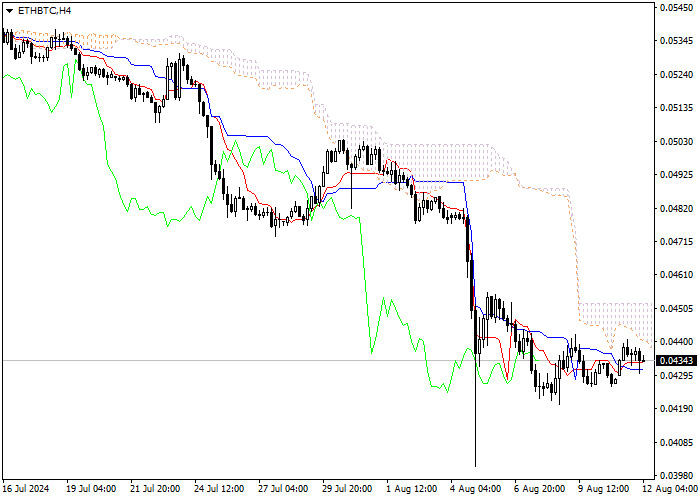Select time axis label 4 Aug 04:00
Screen dimensions: 700x500
(x=475, y=489)
